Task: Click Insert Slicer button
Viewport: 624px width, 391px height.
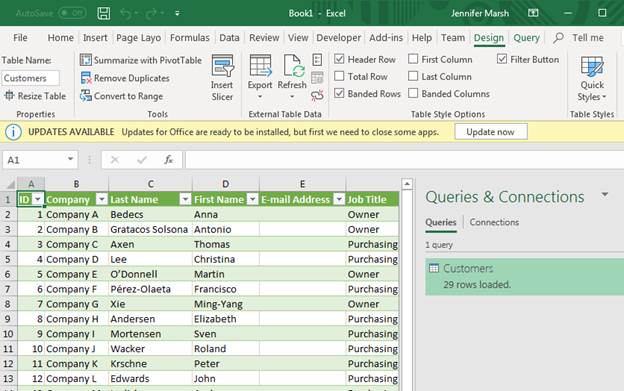Action: pyautogui.click(x=222, y=78)
